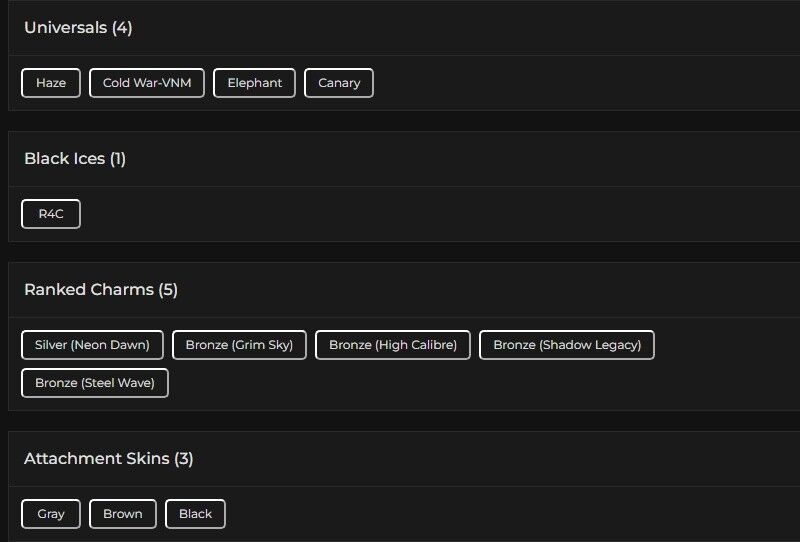Viewport: 800px width, 542px height.
Task: Toggle the Black Ices section heading
Action: [65, 159]
